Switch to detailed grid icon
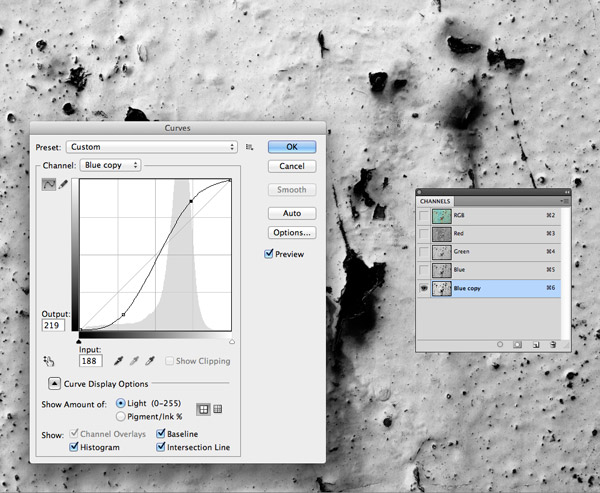The width and height of the screenshot is (600, 493). pyautogui.click(x=218, y=408)
